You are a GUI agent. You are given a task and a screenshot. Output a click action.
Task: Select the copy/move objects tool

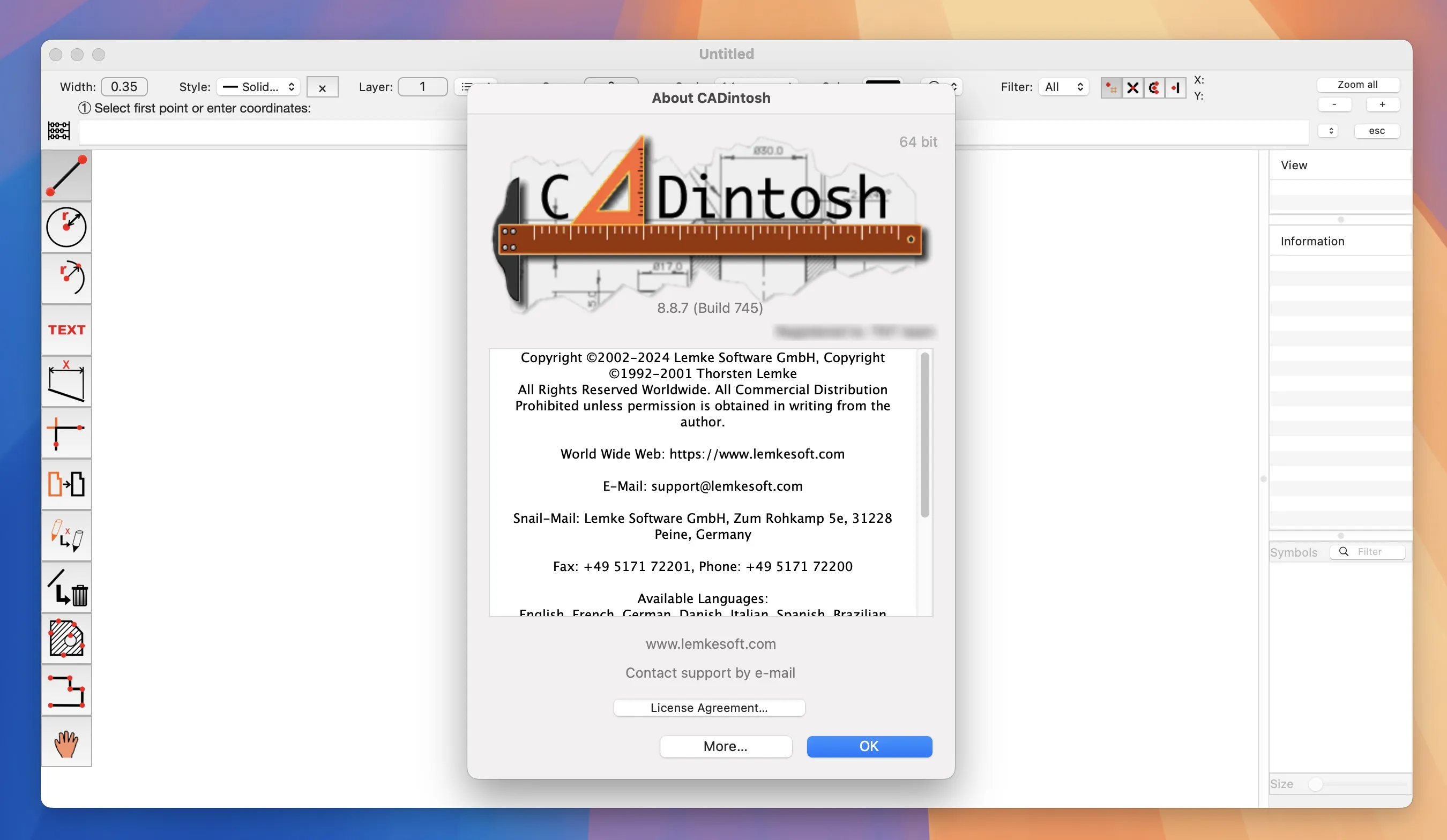[x=66, y=484]
